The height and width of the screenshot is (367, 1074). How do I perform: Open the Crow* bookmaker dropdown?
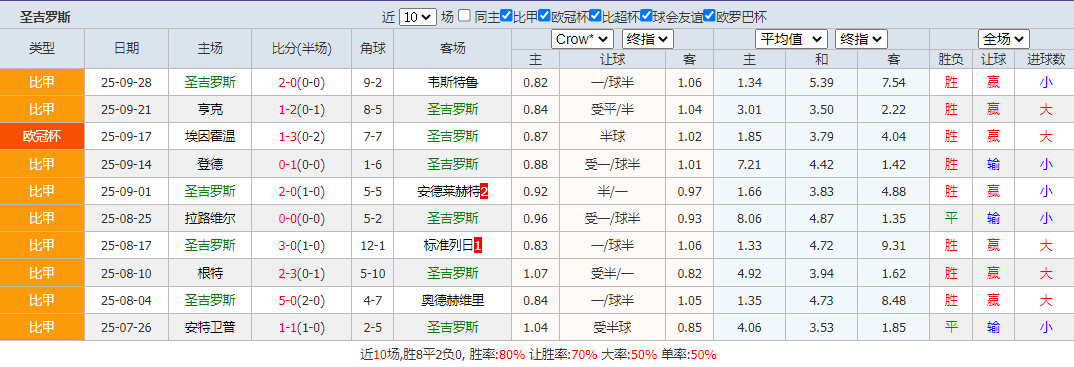(582, 39)
